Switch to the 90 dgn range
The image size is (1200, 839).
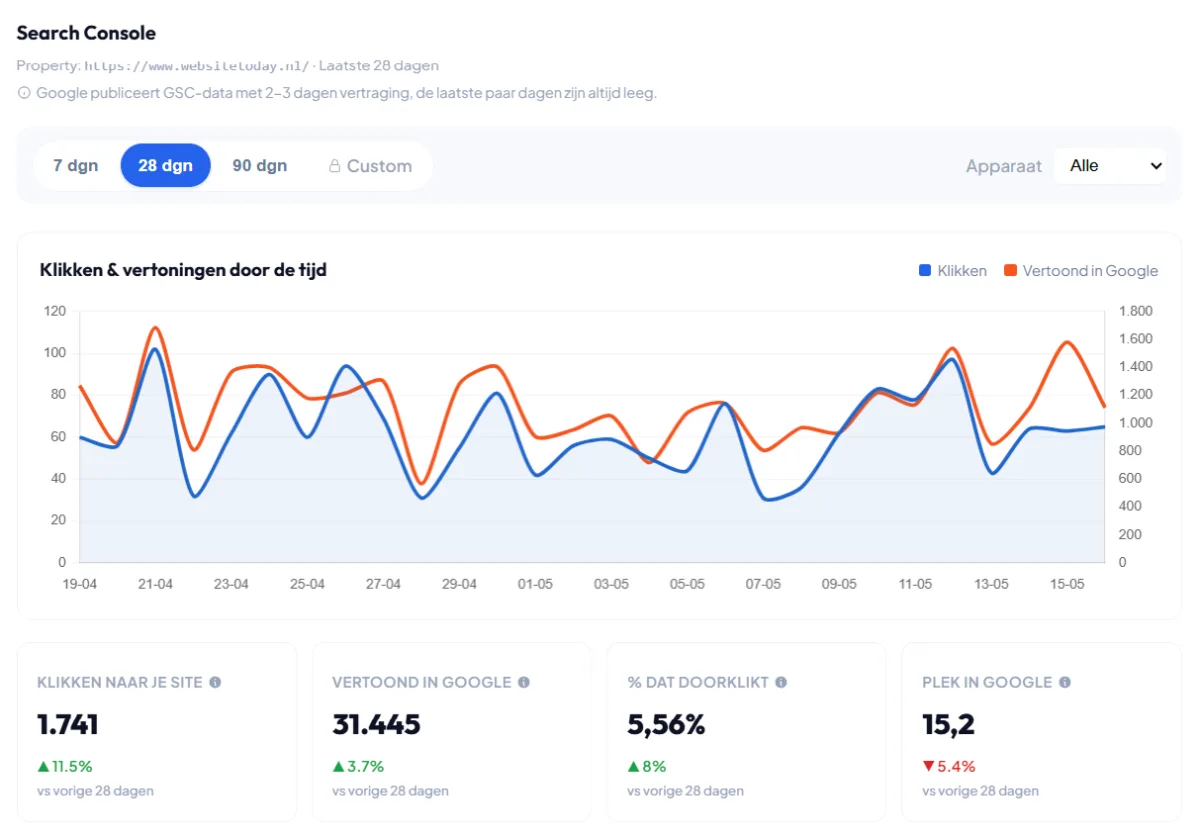click(x=260, y=166)
